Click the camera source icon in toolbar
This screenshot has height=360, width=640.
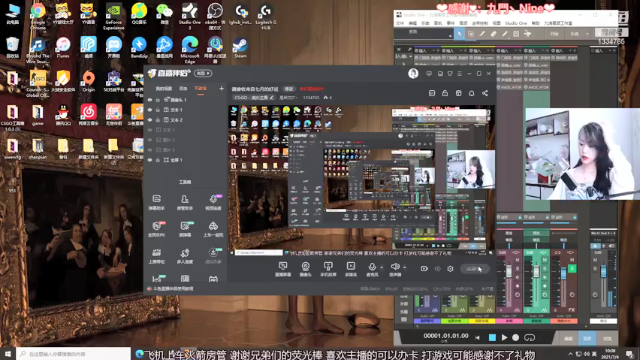[x=305, y=267]
